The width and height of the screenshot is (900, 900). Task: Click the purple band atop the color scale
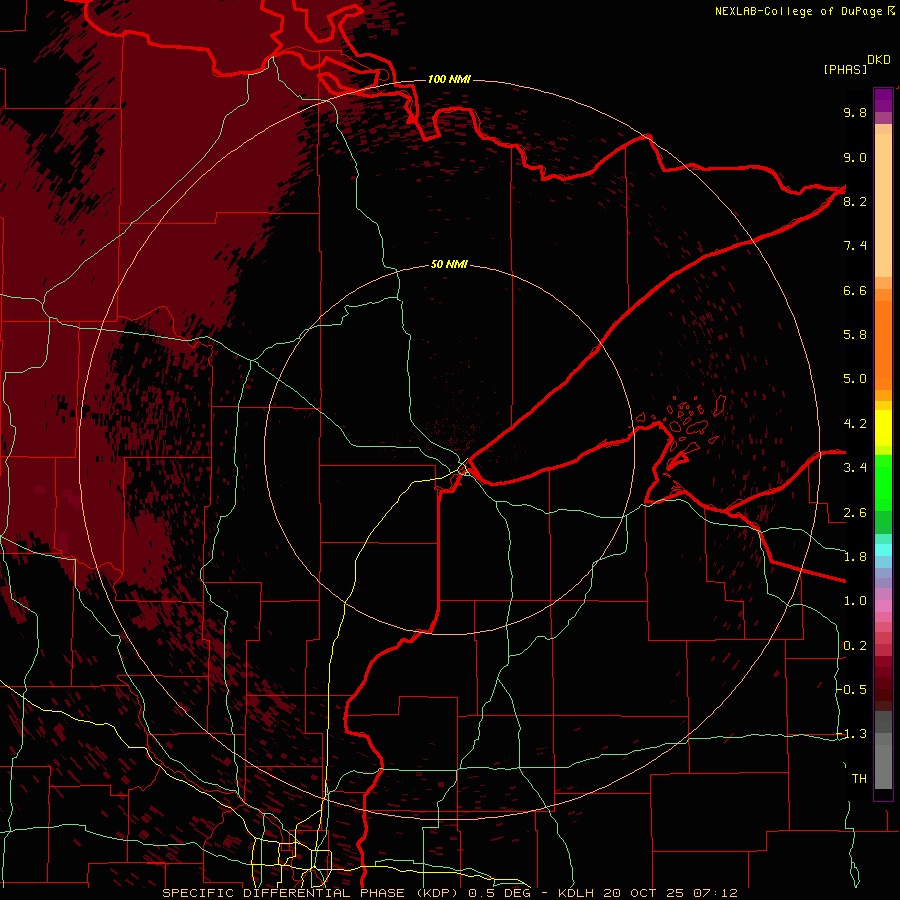pyautogui.click(x=883, y=100)
